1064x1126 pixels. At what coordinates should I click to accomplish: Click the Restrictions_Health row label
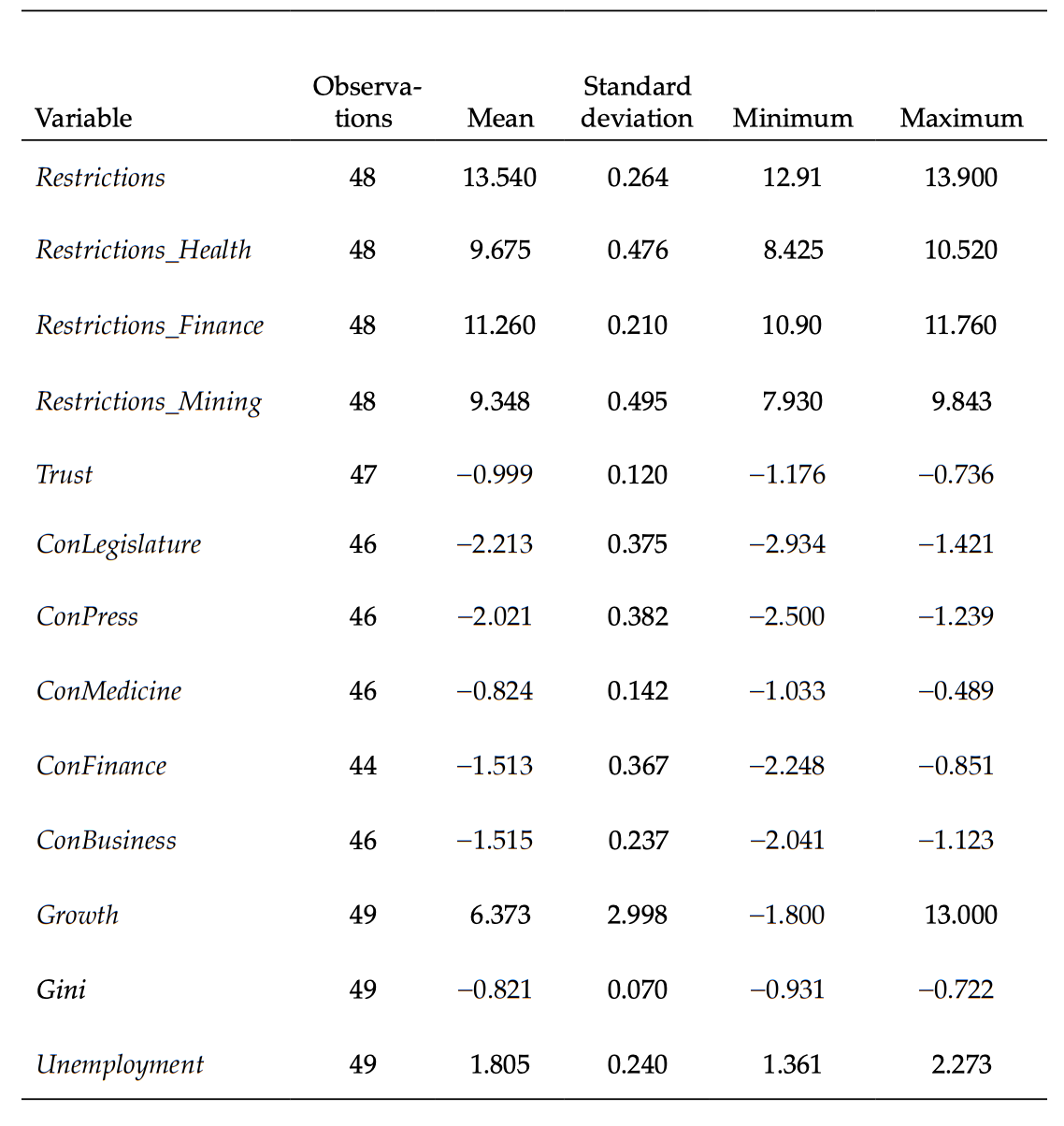(x=143, y=250)
